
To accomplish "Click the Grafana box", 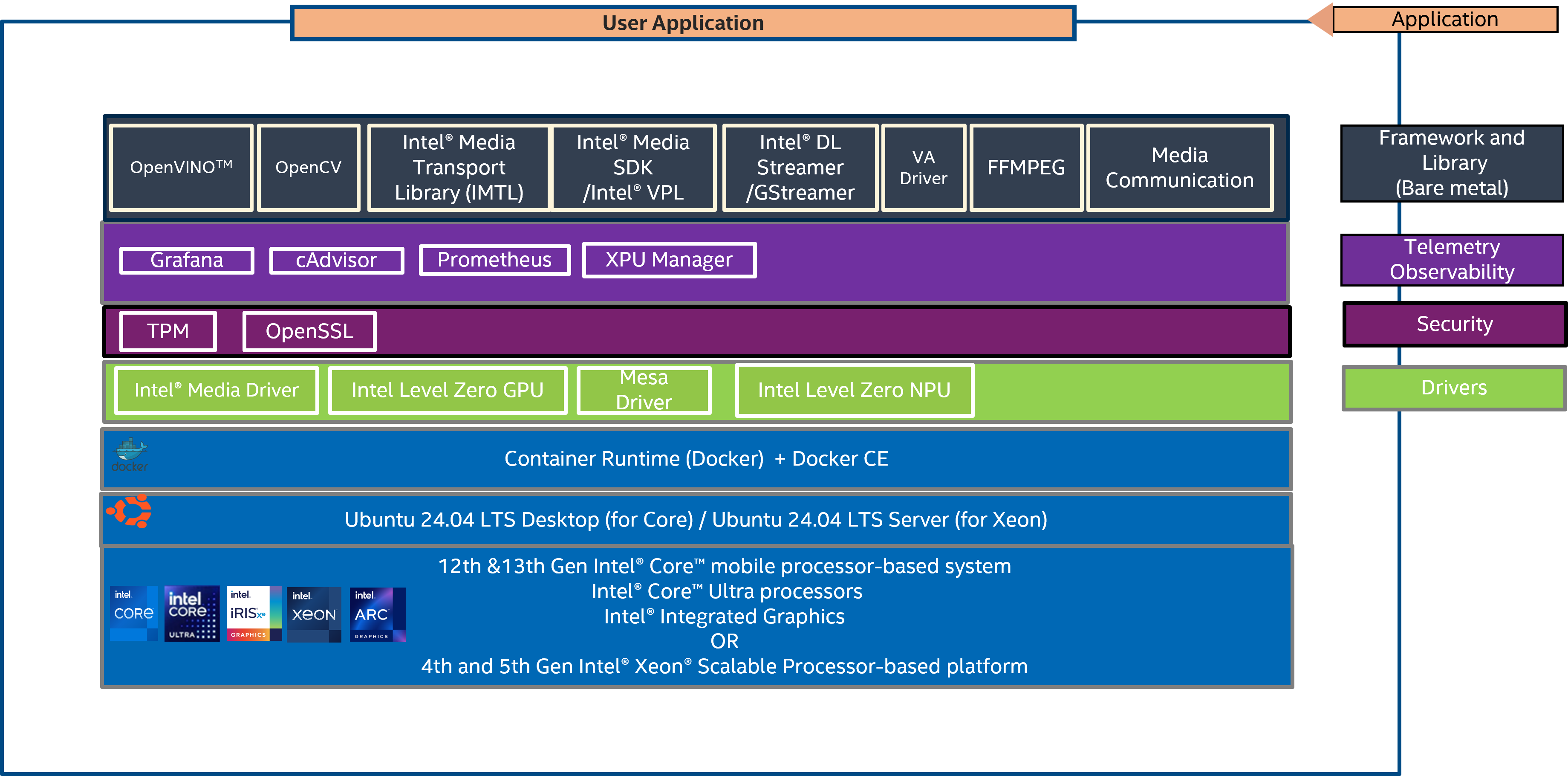I will pyautogui.click(x=187, y=260).
